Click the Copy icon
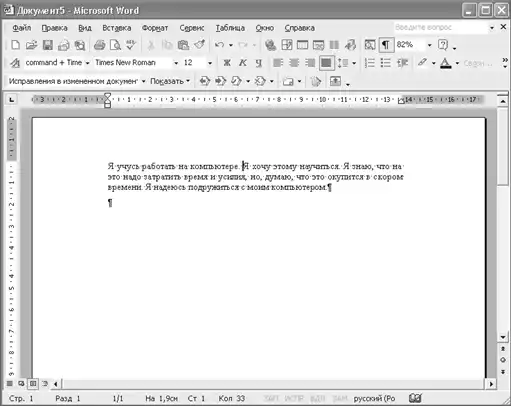Viewport: 511px width, 406px height. 167,45
